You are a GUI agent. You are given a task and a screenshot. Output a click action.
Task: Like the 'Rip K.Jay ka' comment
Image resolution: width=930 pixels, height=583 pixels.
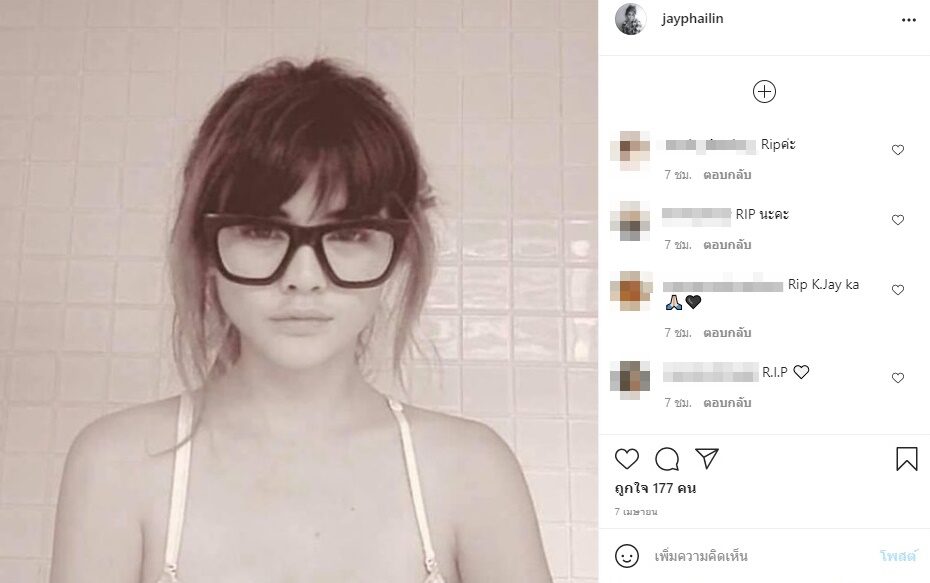coord(897,290)
